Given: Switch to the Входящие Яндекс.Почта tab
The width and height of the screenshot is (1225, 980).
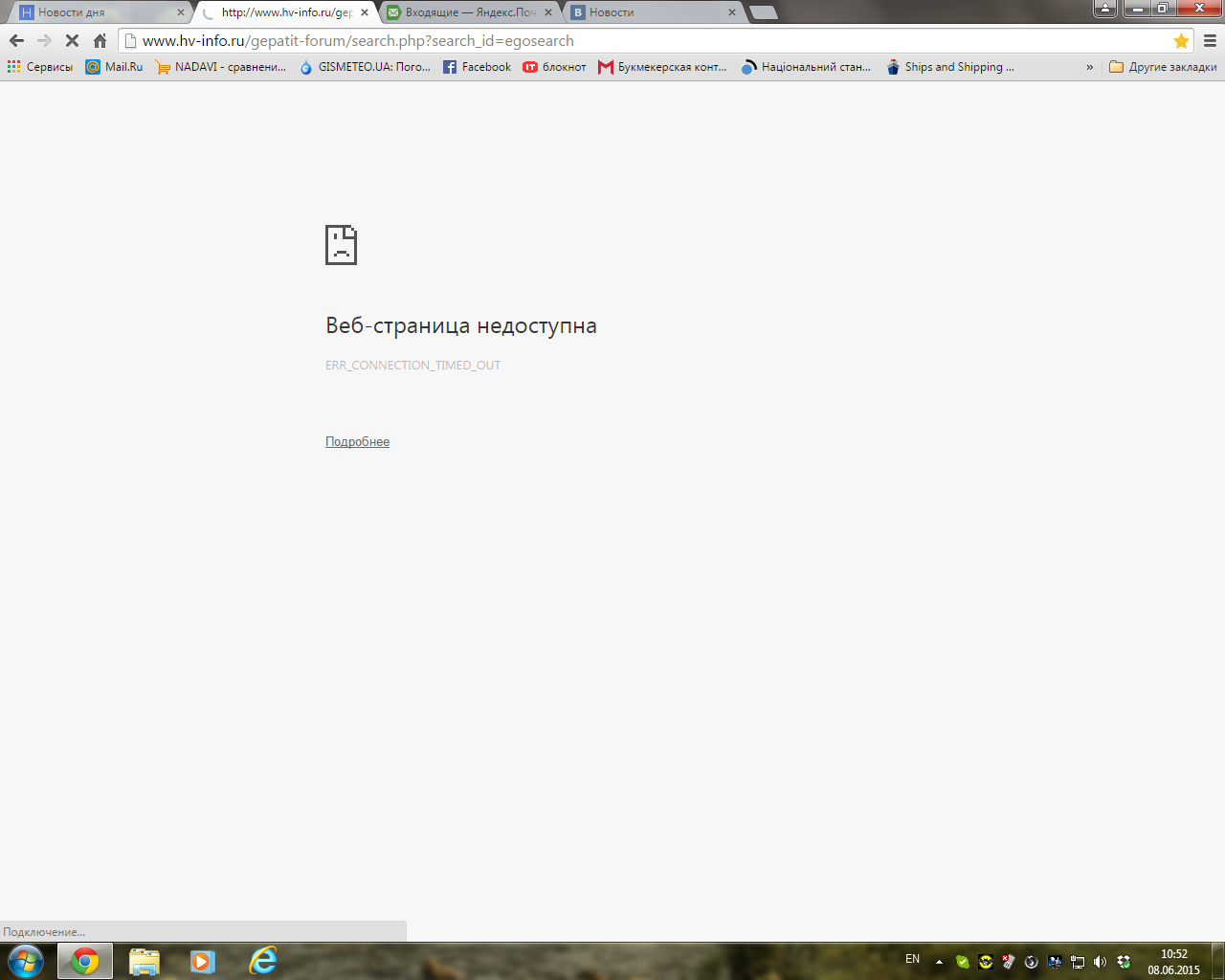Looking at the screenshot, I should [469, 12].
